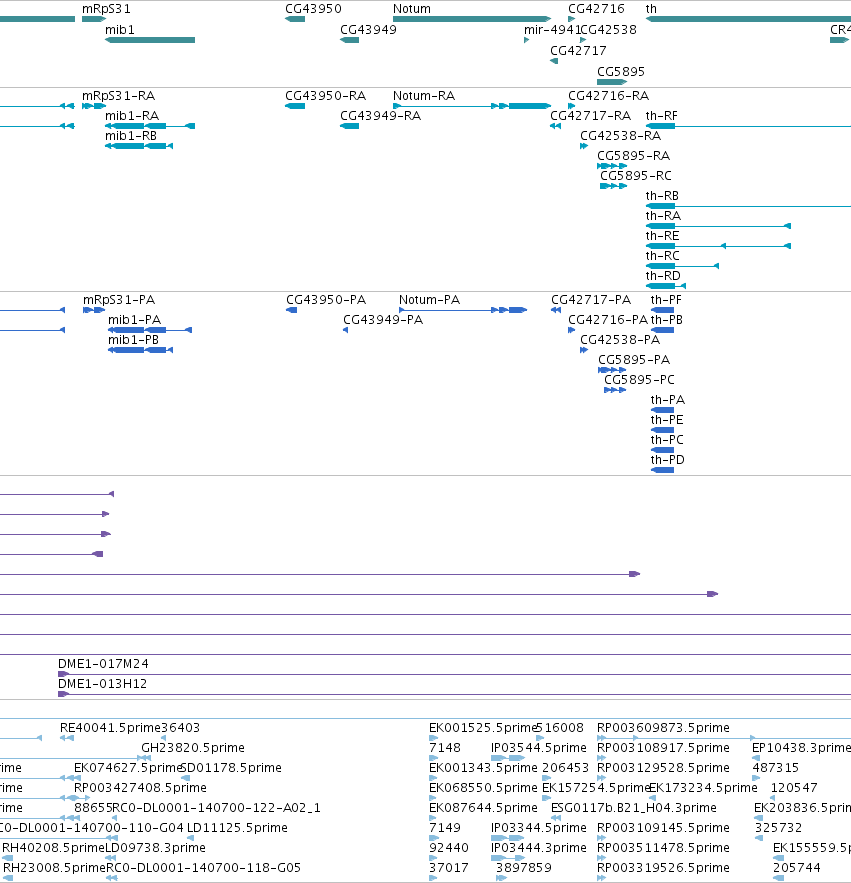This screenshot has width=851, height=883.
Task: Select the th-RD transcript label
Action: pyautogui.click(x=663, y=276)
